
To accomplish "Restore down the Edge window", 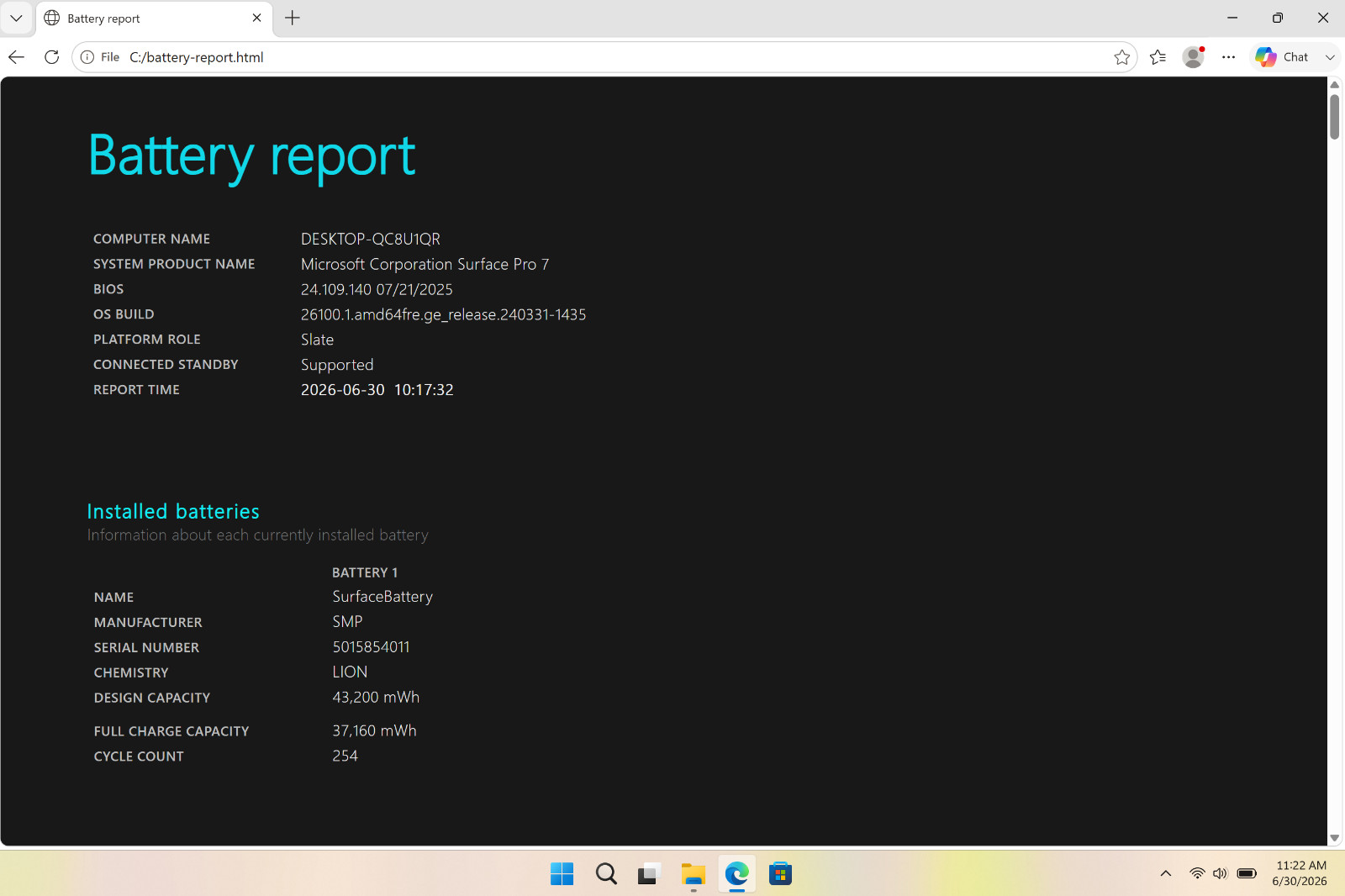I will (x=1278, y=18).
